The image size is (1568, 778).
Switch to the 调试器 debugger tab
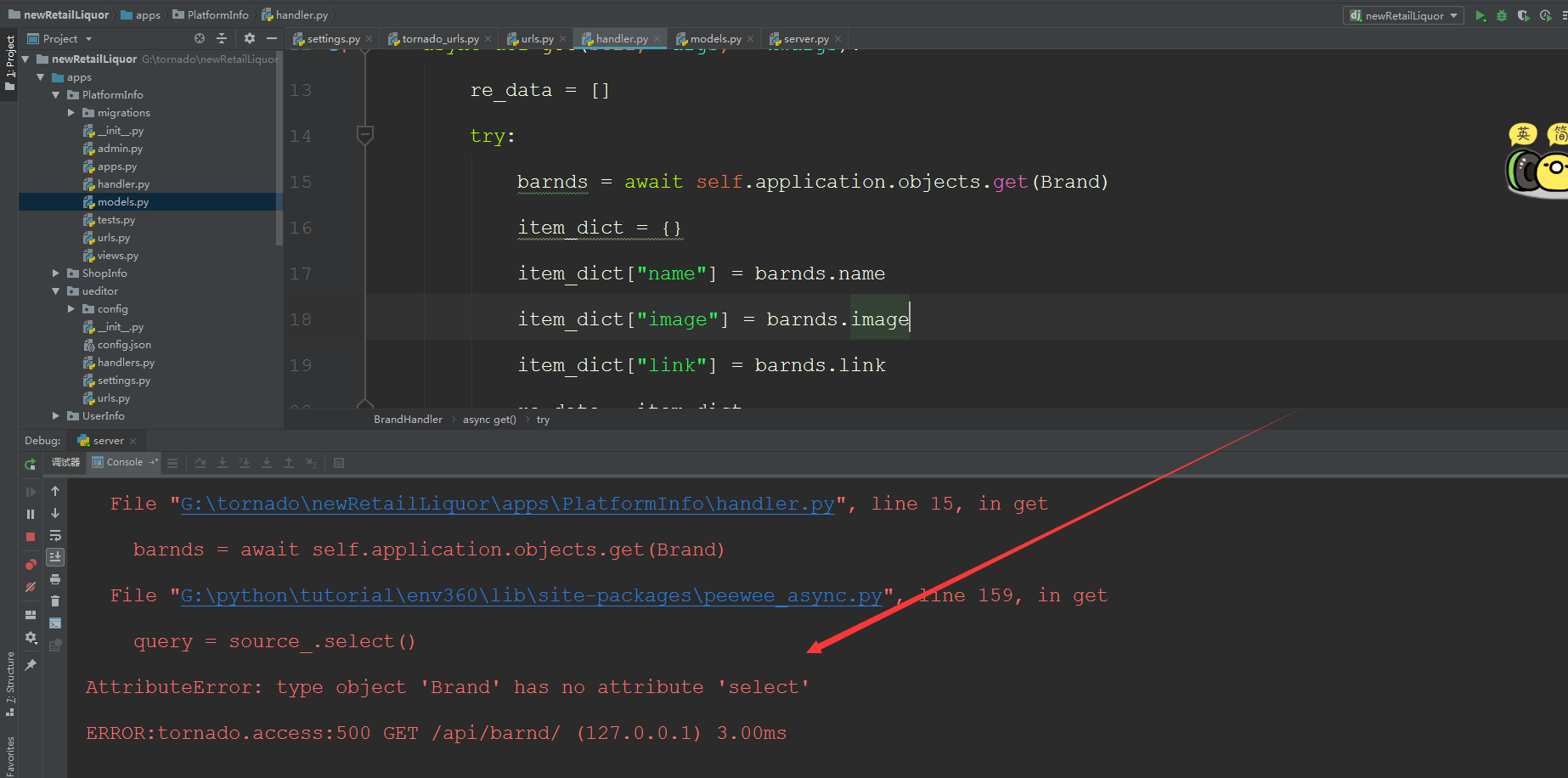[x=65, y=462]
